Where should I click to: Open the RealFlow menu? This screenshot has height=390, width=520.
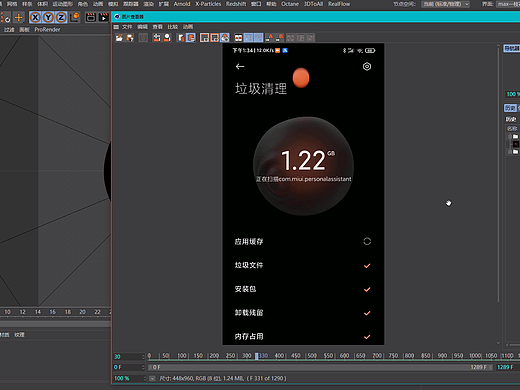(x=339, y=4)
